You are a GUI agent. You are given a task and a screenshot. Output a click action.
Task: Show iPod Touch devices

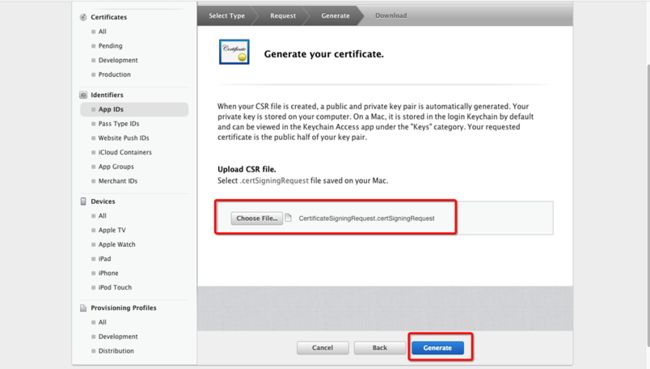(115, 287)
